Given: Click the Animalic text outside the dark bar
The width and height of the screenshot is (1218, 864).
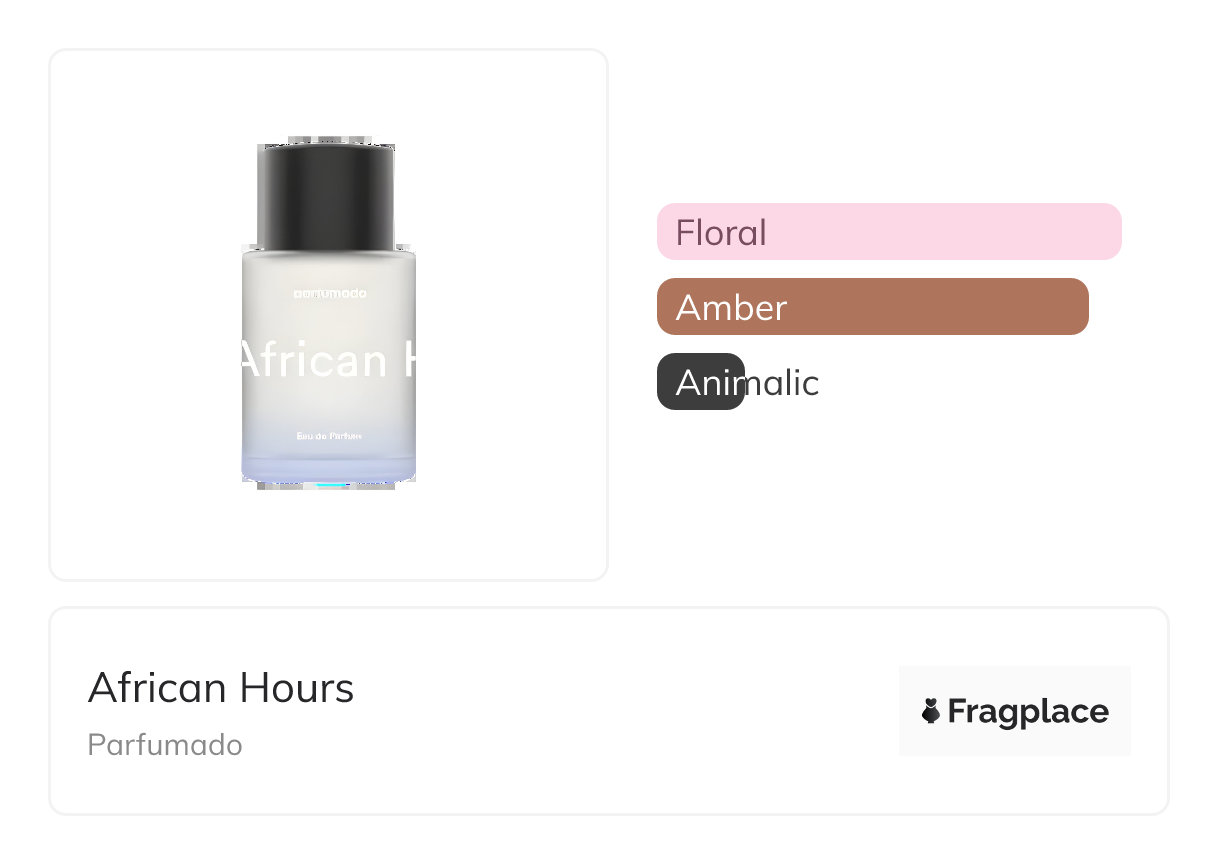Looking at the screenshot, I should 783,383.
